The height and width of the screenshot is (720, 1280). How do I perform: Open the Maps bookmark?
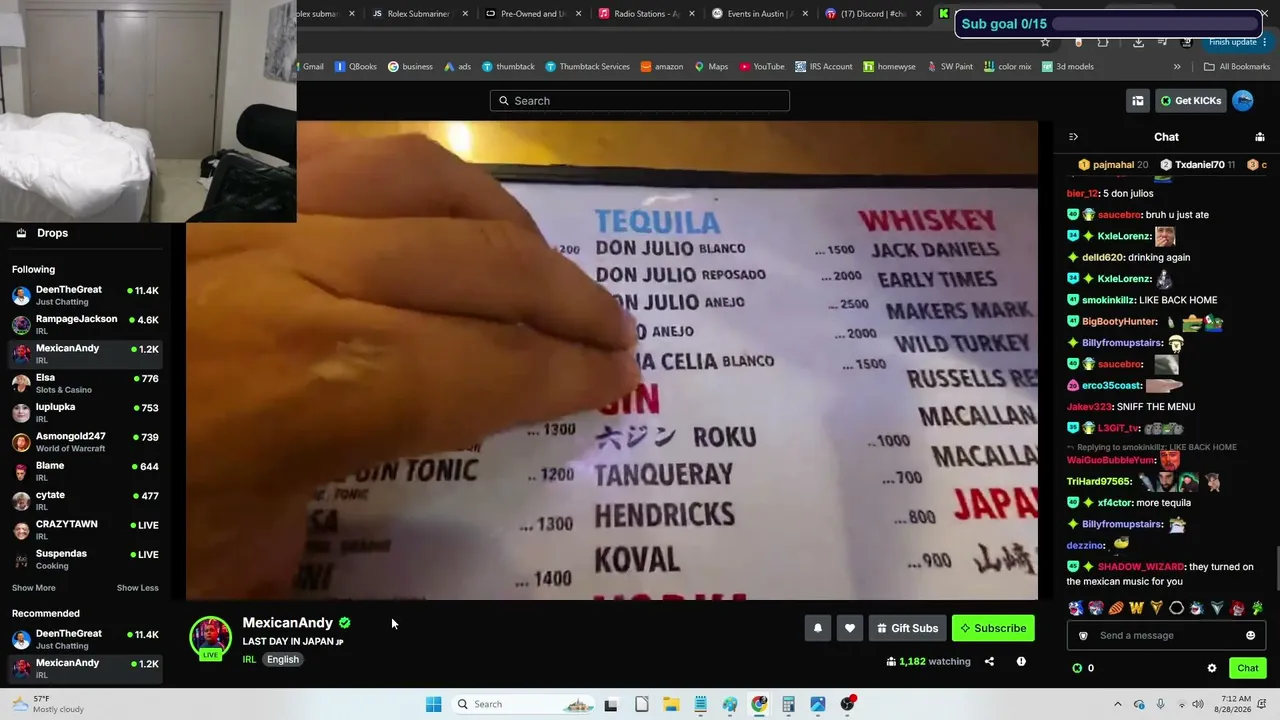click(x=711, y=67)
